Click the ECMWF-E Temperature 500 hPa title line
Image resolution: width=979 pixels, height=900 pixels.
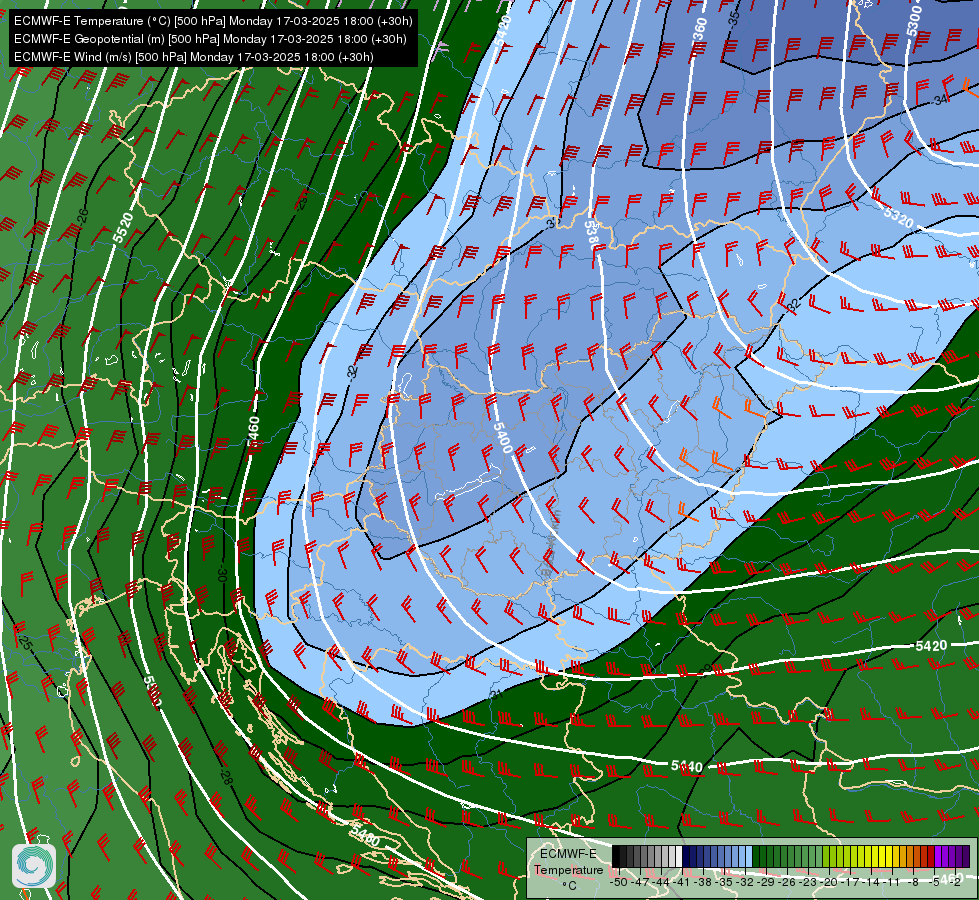point(213,21)
